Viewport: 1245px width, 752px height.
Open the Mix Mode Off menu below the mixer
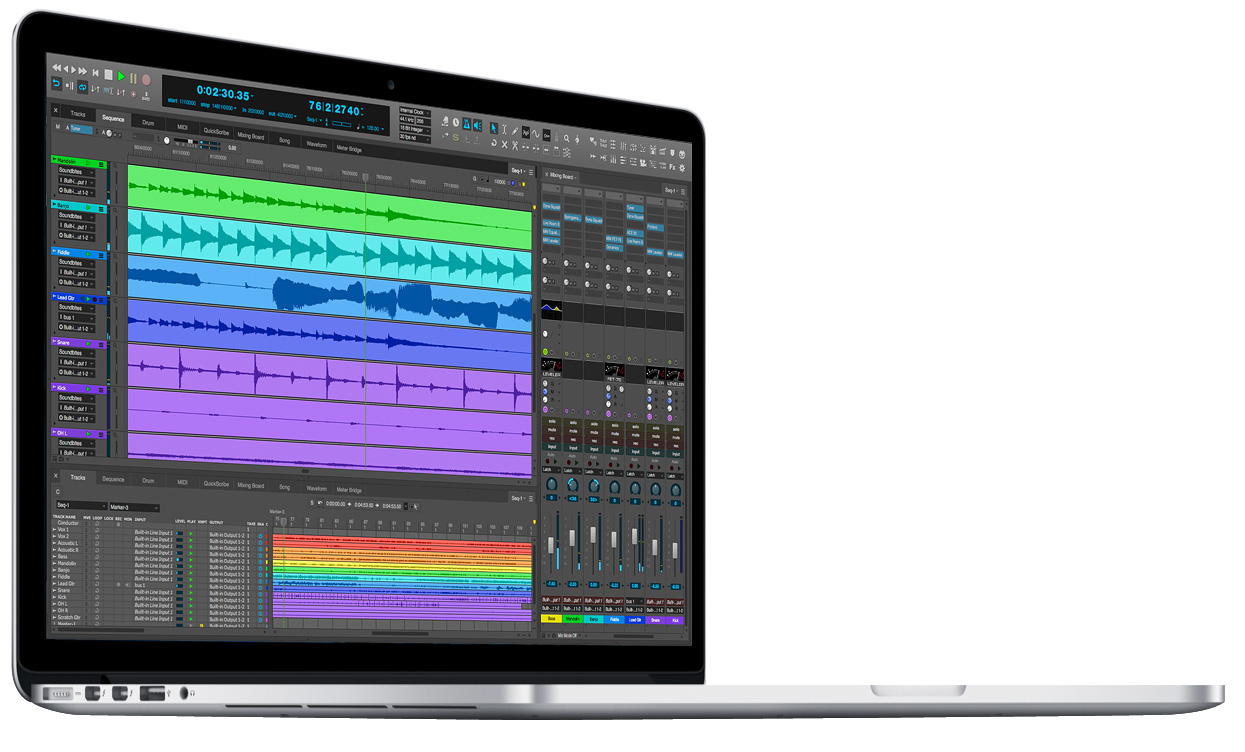tap(567, 635)
